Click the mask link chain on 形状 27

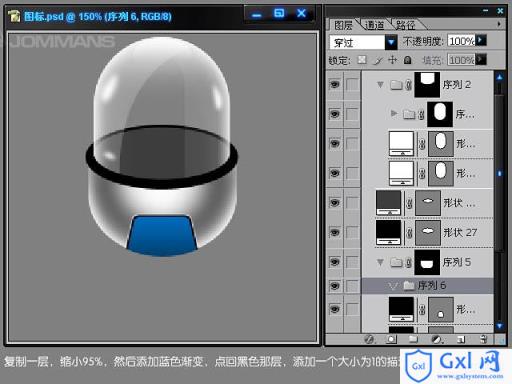[x=409, y=233]
